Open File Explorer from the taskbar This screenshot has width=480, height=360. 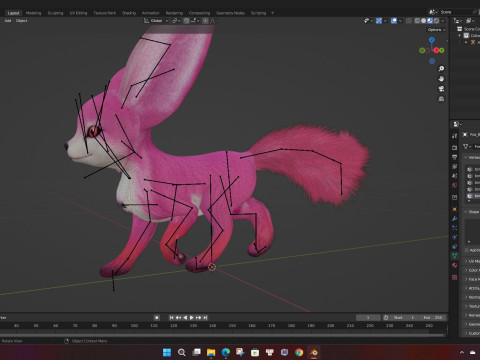pyautogui.click(x=211, y=352)
